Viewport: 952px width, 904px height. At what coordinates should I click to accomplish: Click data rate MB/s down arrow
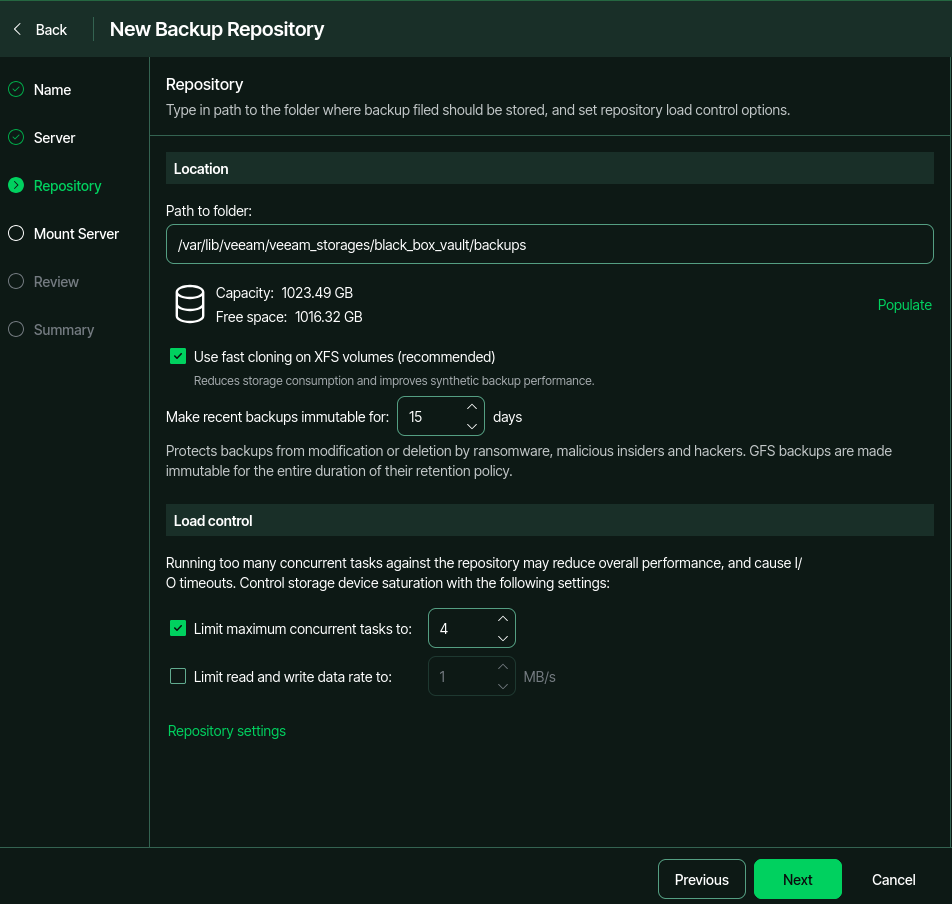pyautogui.click(x=503, y=686)
